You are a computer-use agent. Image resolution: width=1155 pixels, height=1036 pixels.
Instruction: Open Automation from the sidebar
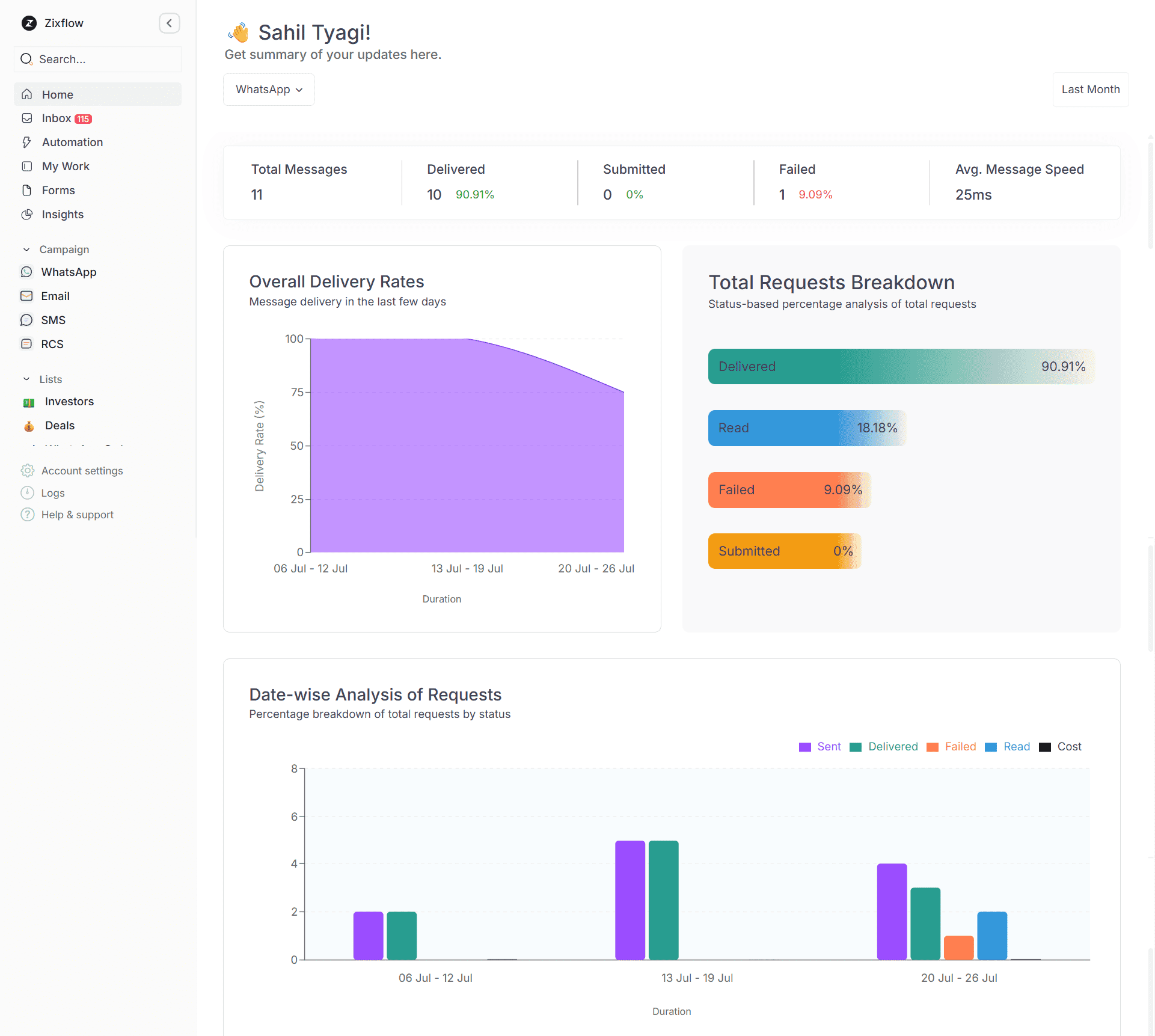pos(72,142)
